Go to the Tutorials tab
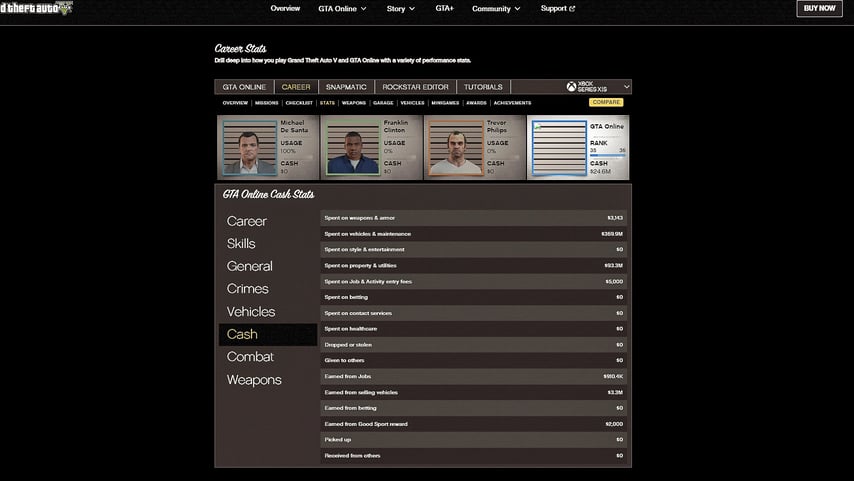Screen dimensions: 854x481 (483, 87)
